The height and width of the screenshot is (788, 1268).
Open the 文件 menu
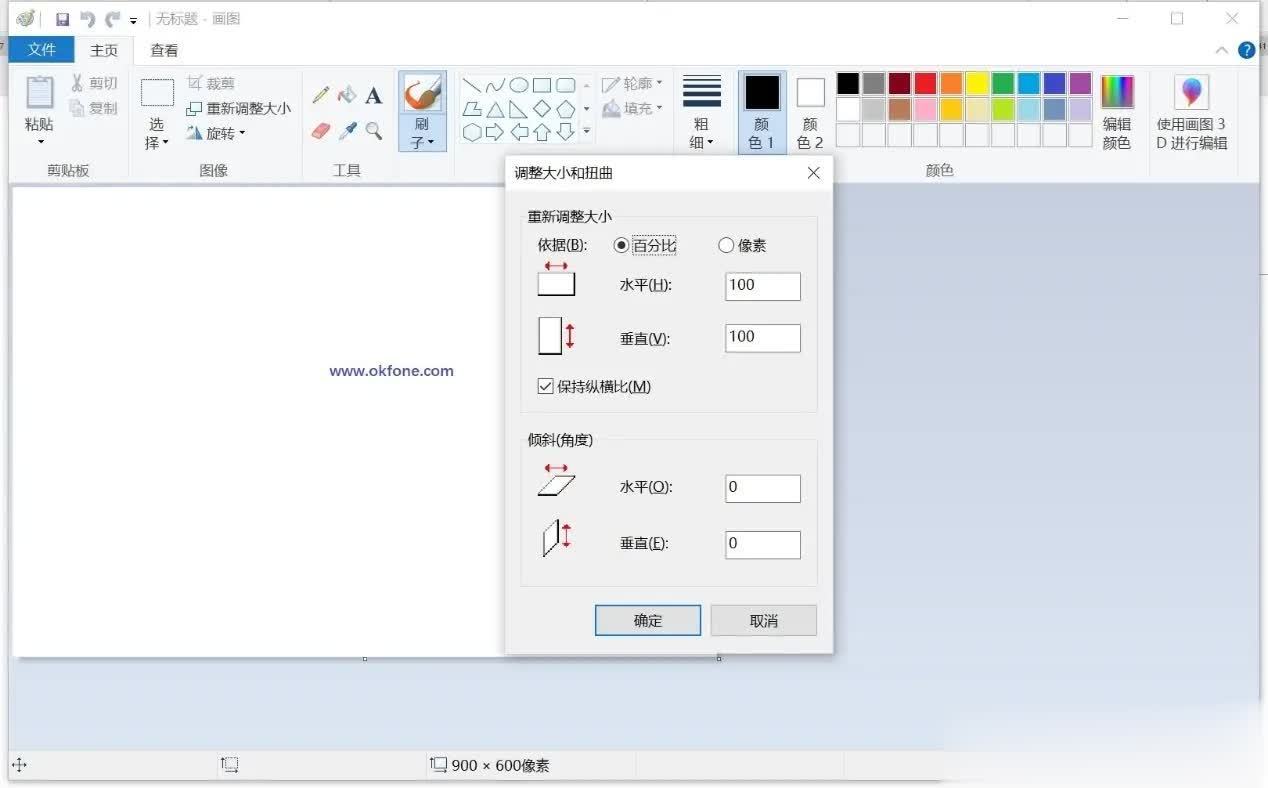pos(42,49)
